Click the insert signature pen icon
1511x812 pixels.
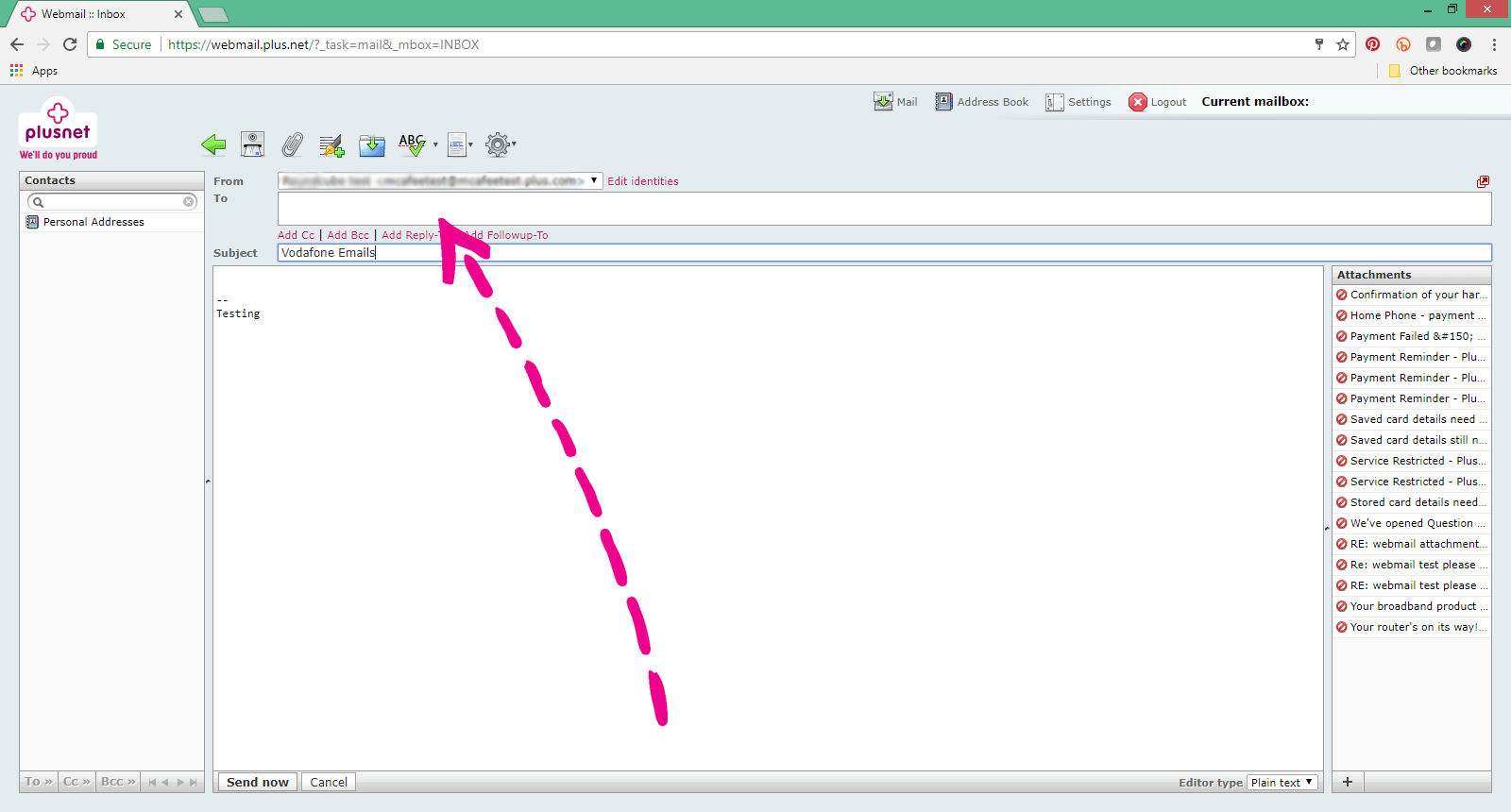pyautogui.click(x=331, y=144)
